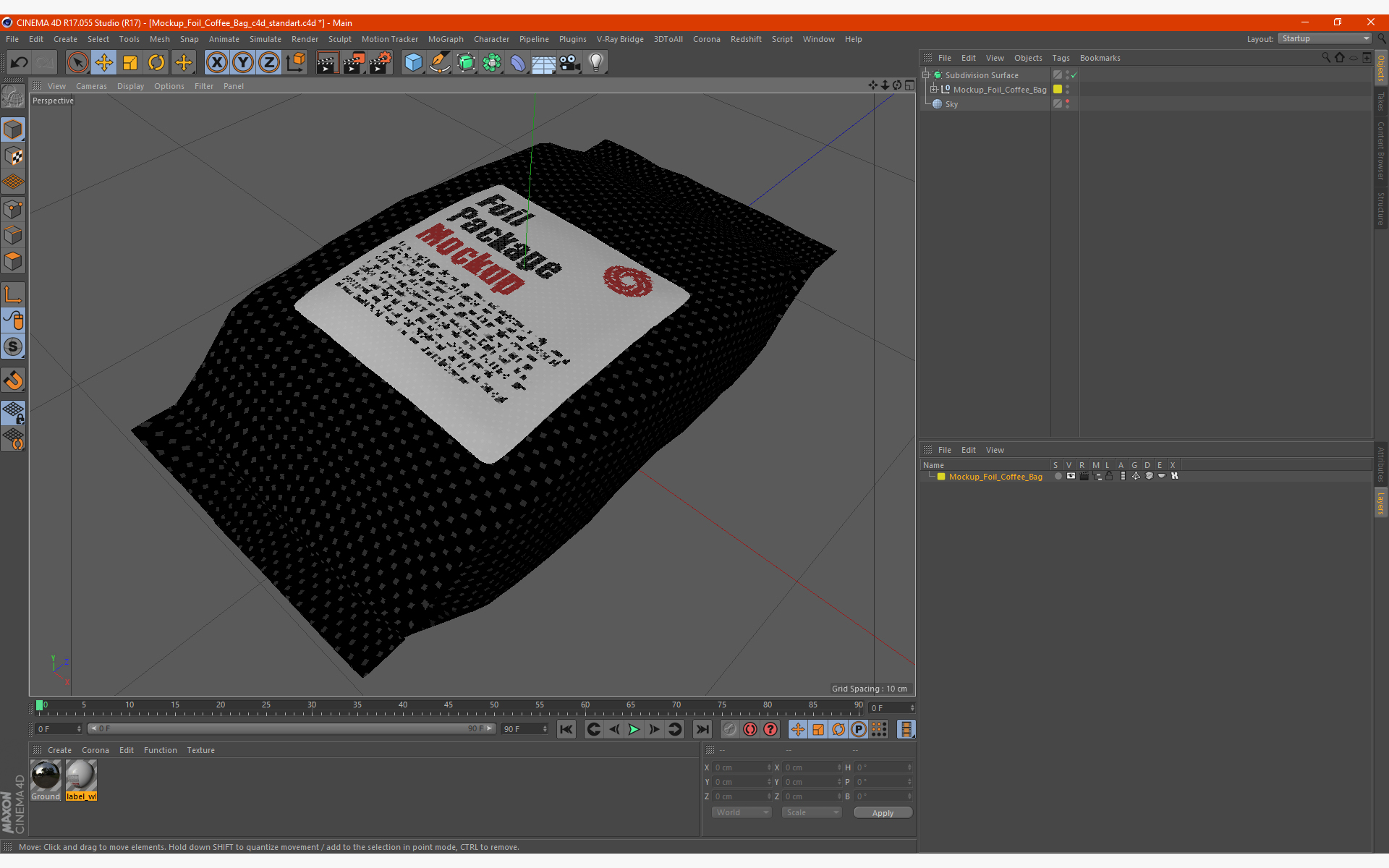The height and width of the screenshot is (868, 1389).
Task: Activate the Scale tool
Action: pyautogui.click(x=130, y=63)
